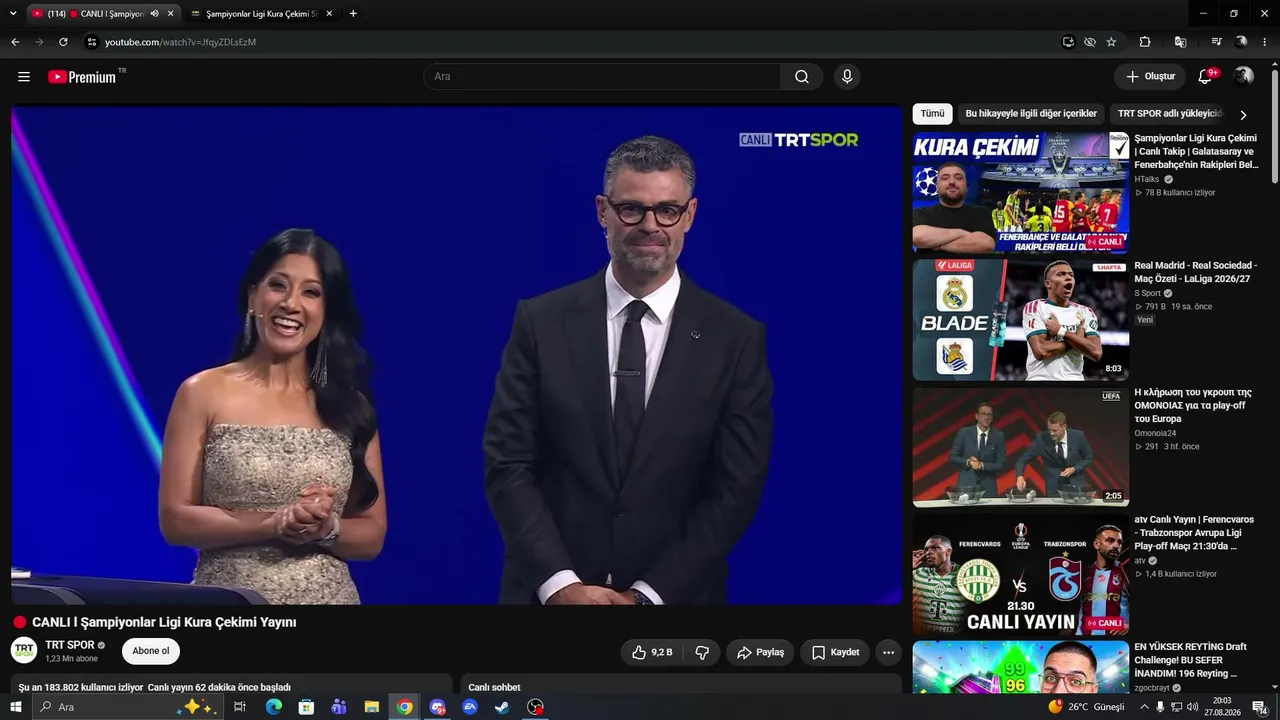This screenshot has height=720, width=1280.
Task: Select 'Bu hikayeyle ilgili diğer içerikler' chip
Action: click(1031, 114)
